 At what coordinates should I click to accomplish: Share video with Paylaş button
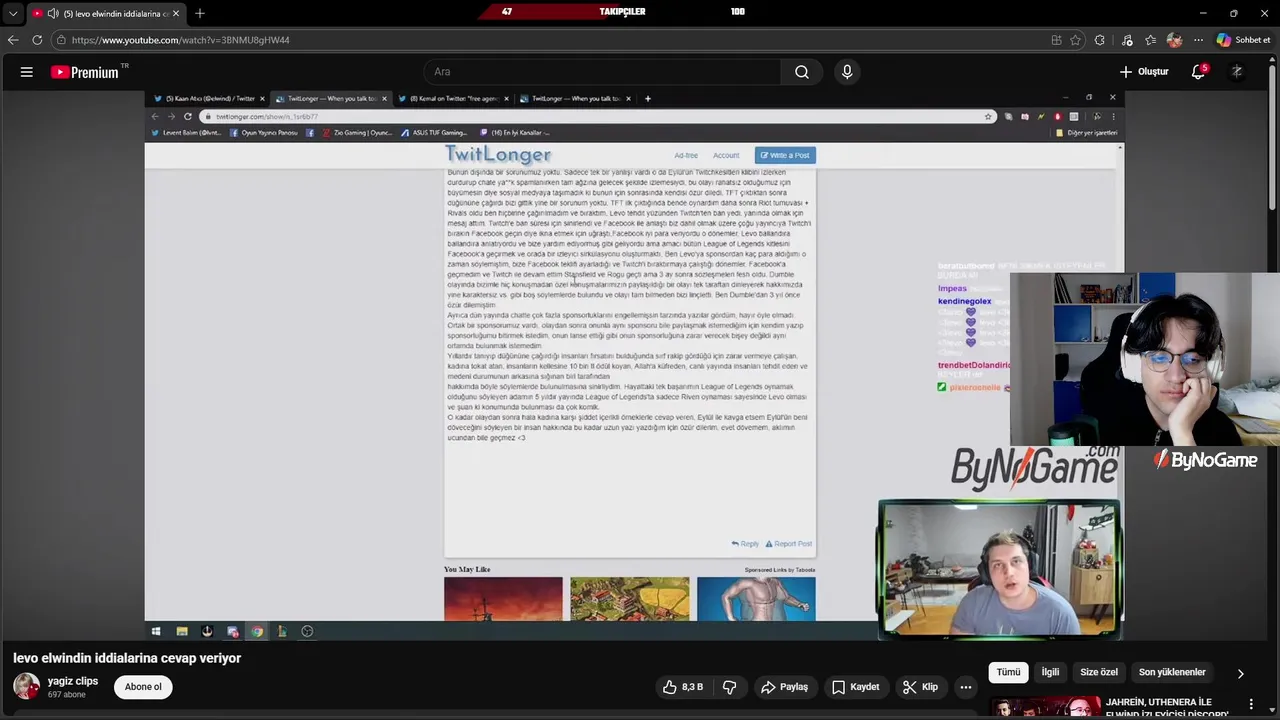tap(784, 687)
